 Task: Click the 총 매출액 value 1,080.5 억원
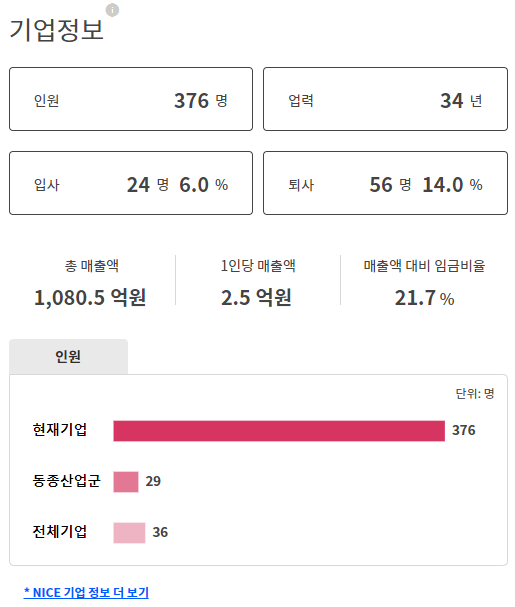click(90, 298)
